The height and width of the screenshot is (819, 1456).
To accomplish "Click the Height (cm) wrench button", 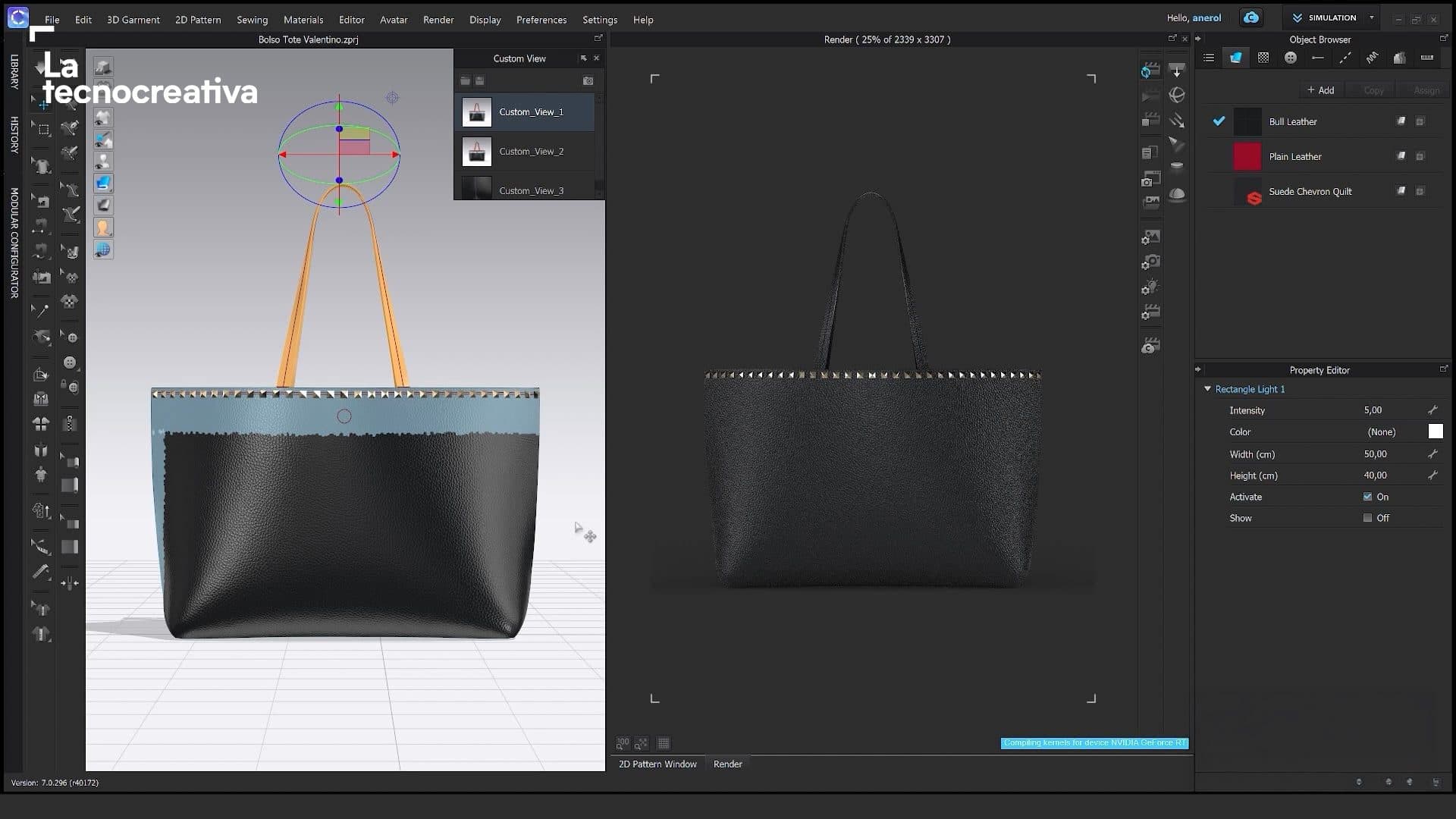I will coord(1432,475).
